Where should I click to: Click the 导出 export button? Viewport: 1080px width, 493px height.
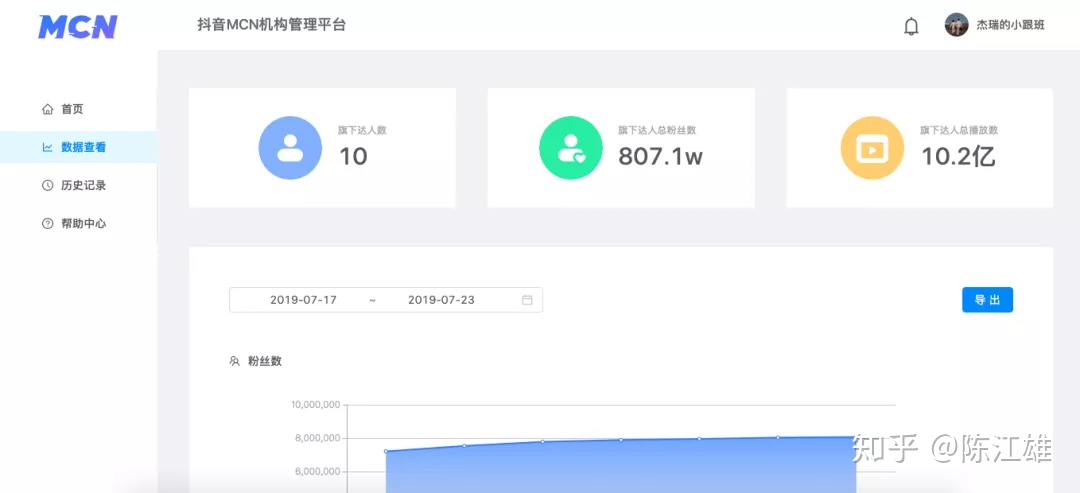click(987, 300)
